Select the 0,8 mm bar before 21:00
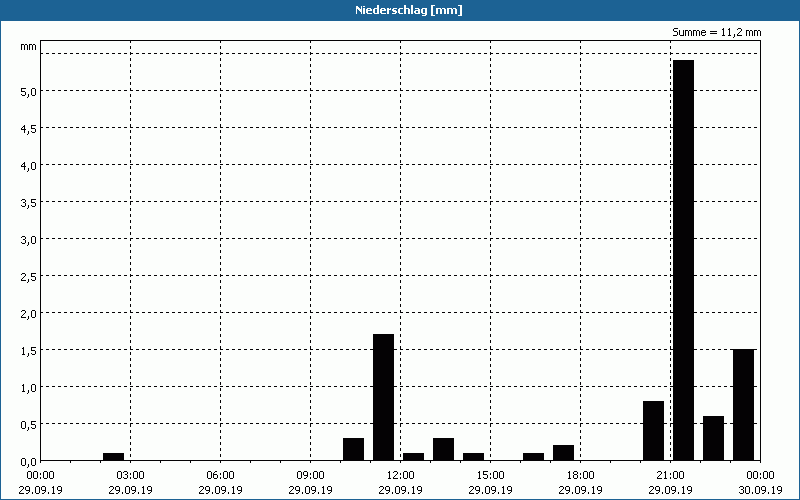Screen dimensions: 800x500 pyautogui.click(x=654, y=431)
